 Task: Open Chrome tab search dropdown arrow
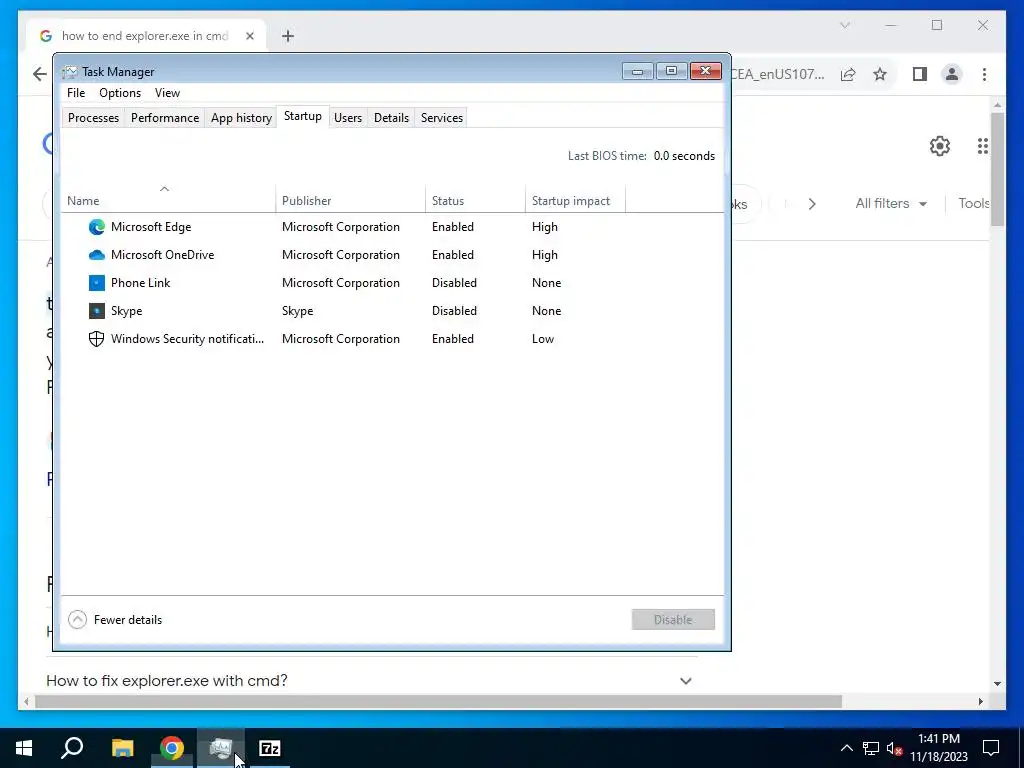845,25
